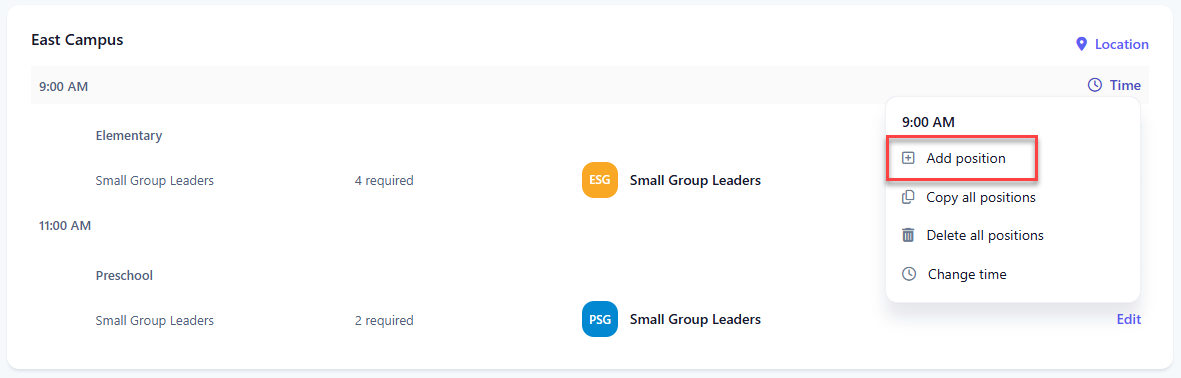Click the trash icon for Delete all positions
The height and width of the screenshot is (378, 1181).
908,236
